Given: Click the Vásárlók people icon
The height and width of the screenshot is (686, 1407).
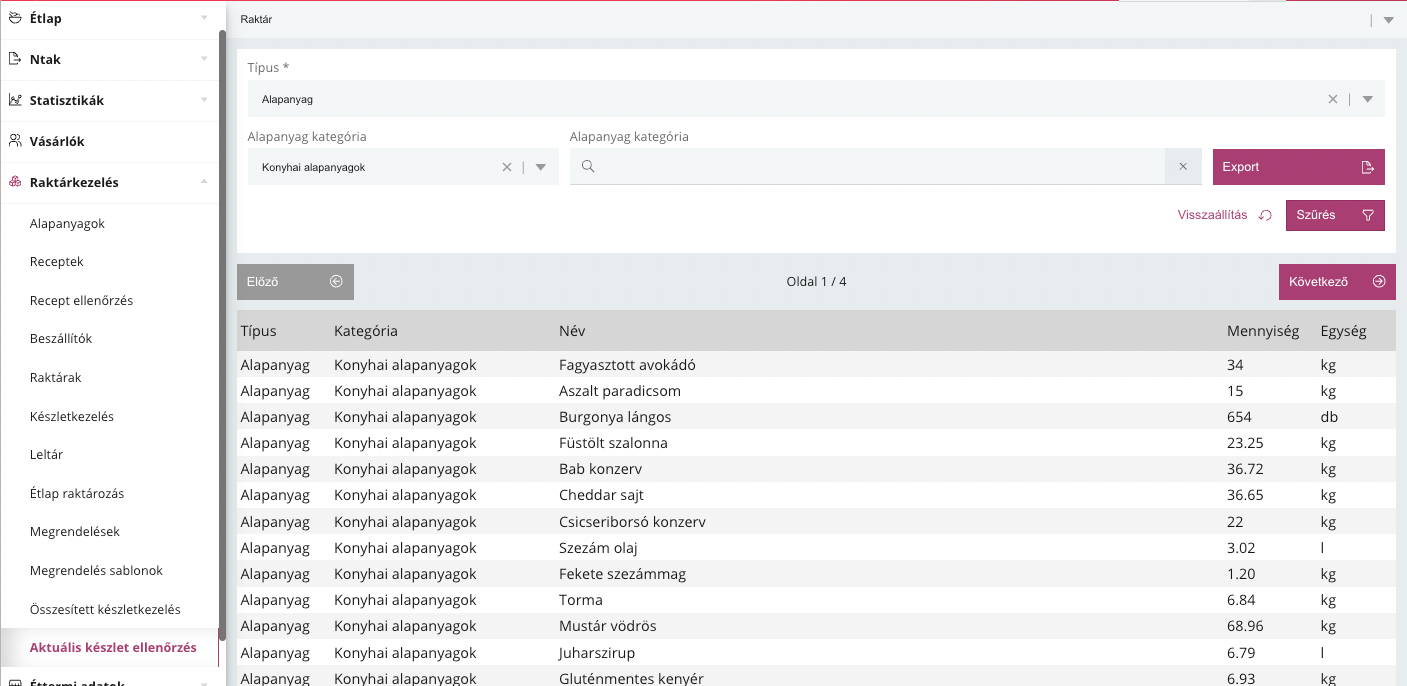Looking at the screenshot, I should 15,142.
